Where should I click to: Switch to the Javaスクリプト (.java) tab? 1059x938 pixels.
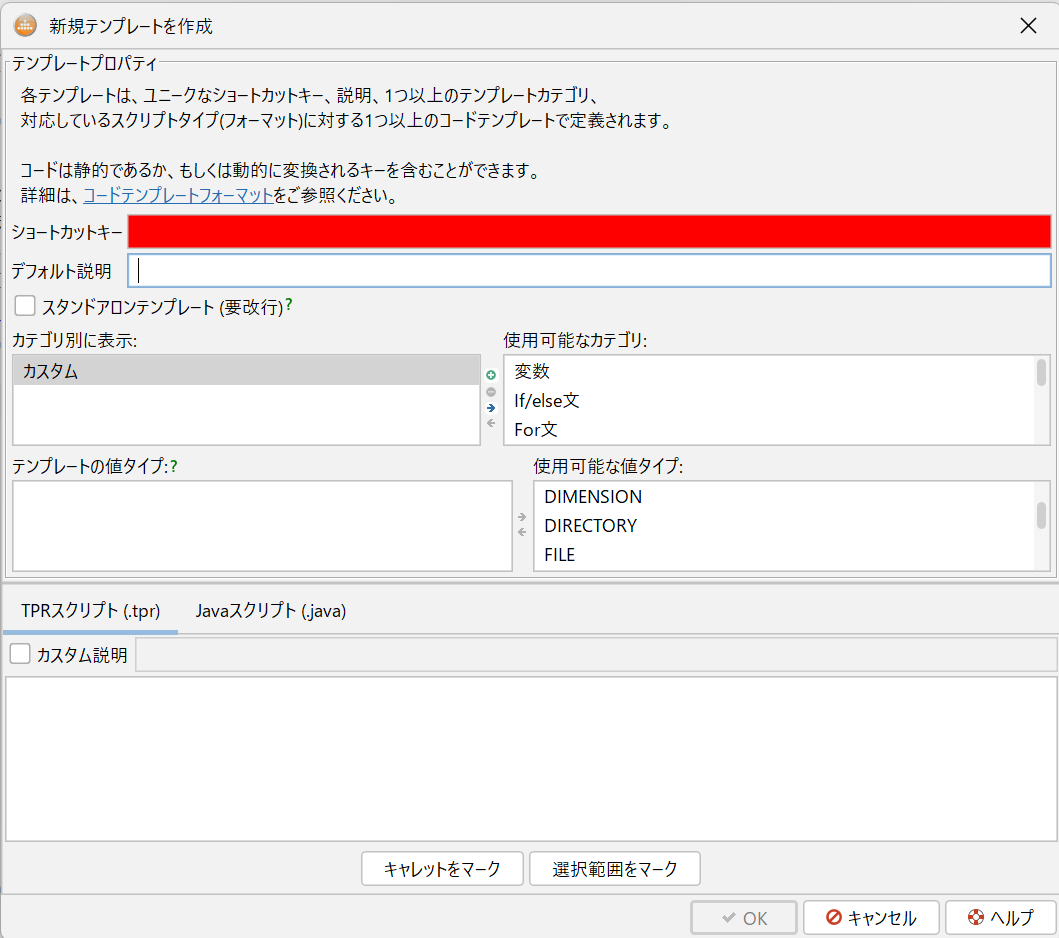(x=269, y=611)
